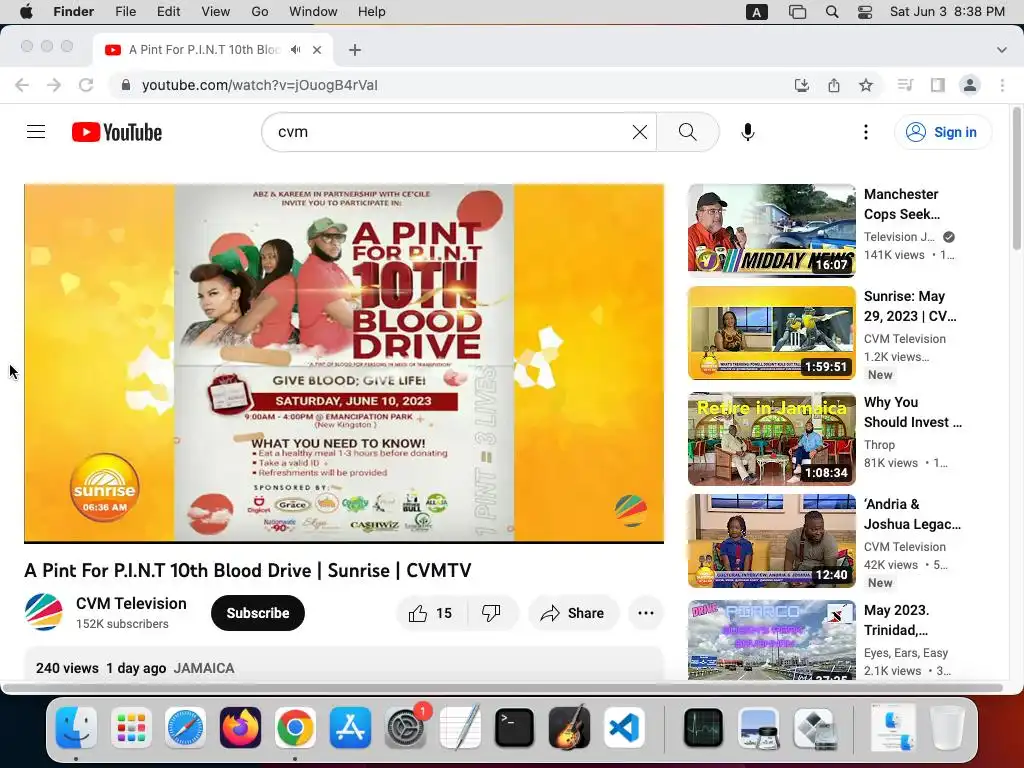Open more actions ellipsis under video
Image resolution: width=1024 pixels, height=768 pixels.
tap(646, 613)
